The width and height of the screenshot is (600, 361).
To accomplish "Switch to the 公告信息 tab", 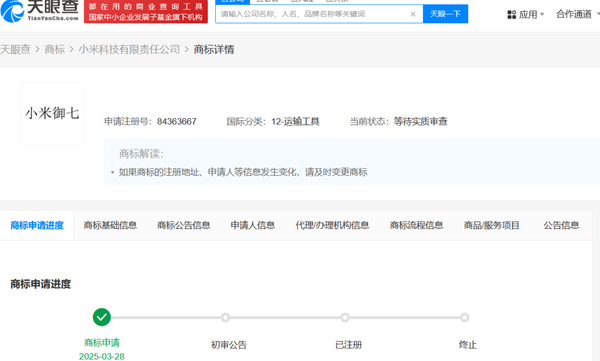I will pyautogui.click(x=561, y=225).
